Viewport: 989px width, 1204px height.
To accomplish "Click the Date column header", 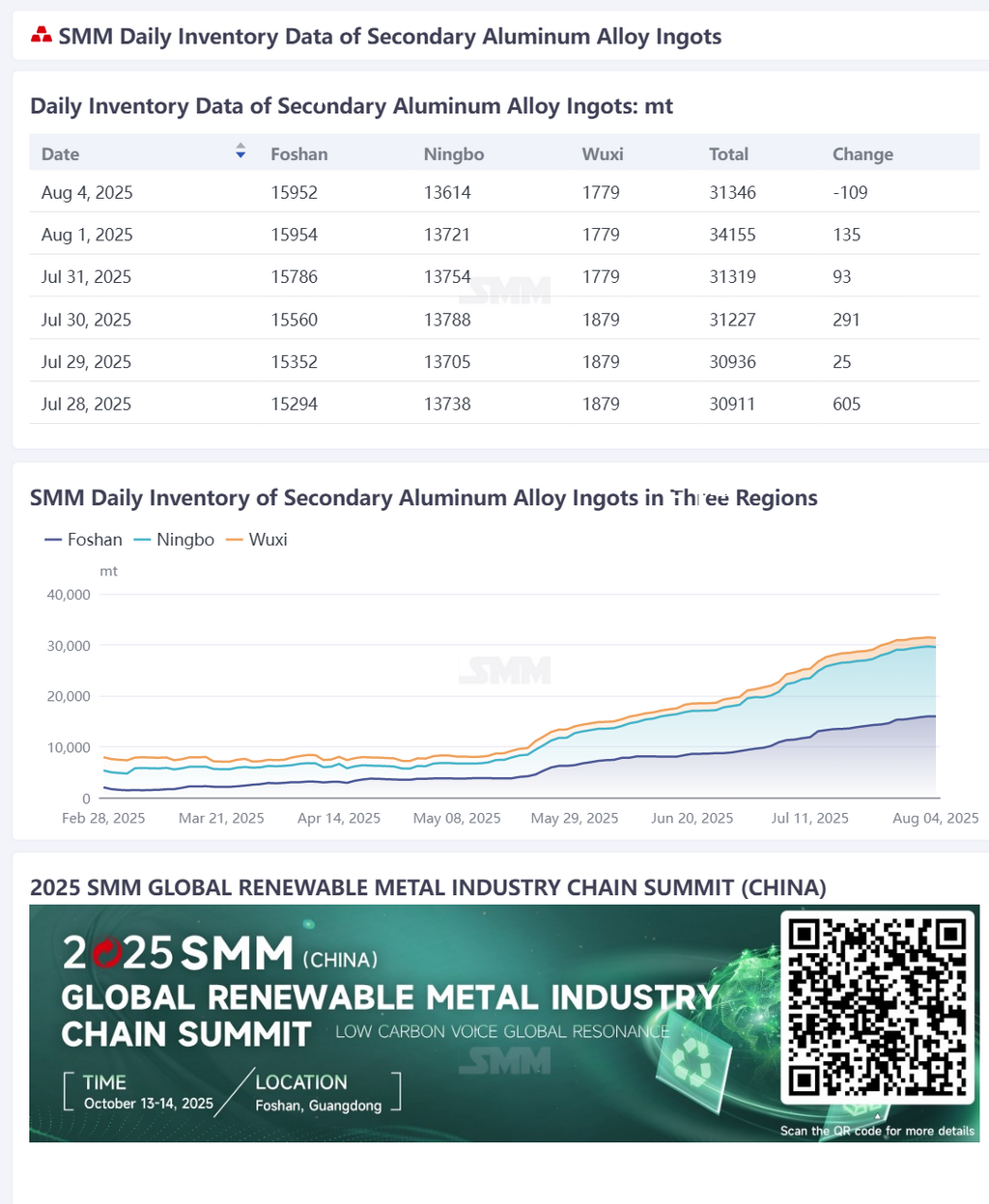I will pyautogui.click(x=60, y=154).
